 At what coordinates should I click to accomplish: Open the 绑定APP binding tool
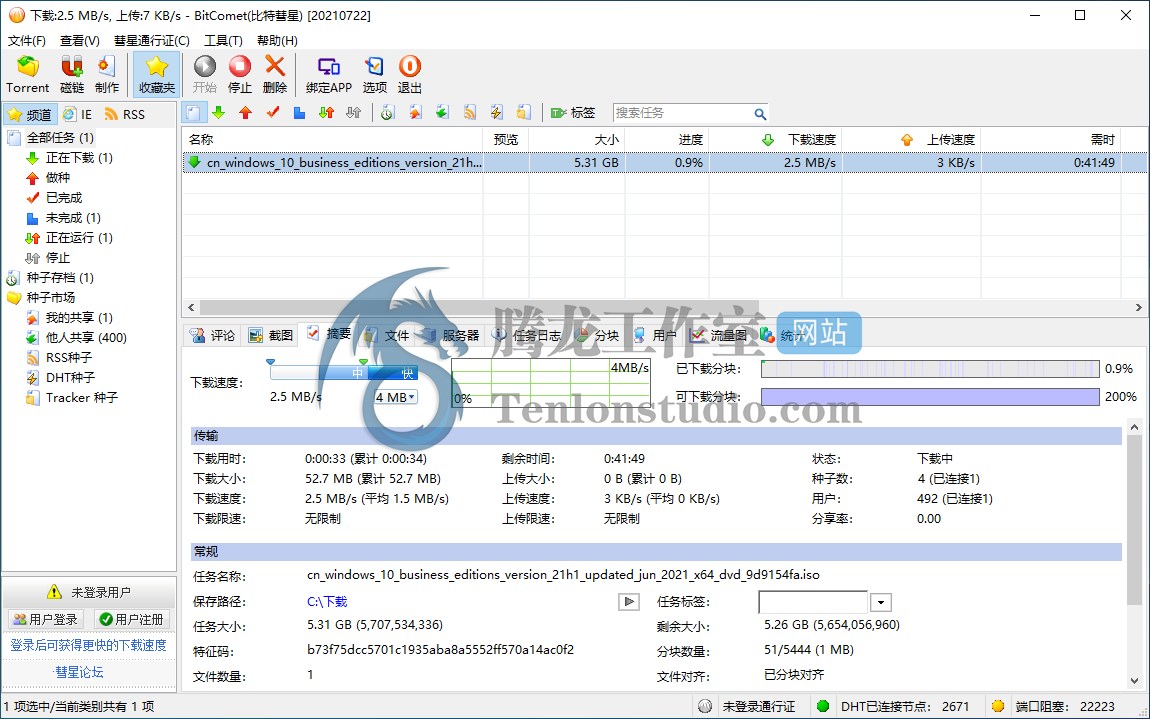pos(329,75)
